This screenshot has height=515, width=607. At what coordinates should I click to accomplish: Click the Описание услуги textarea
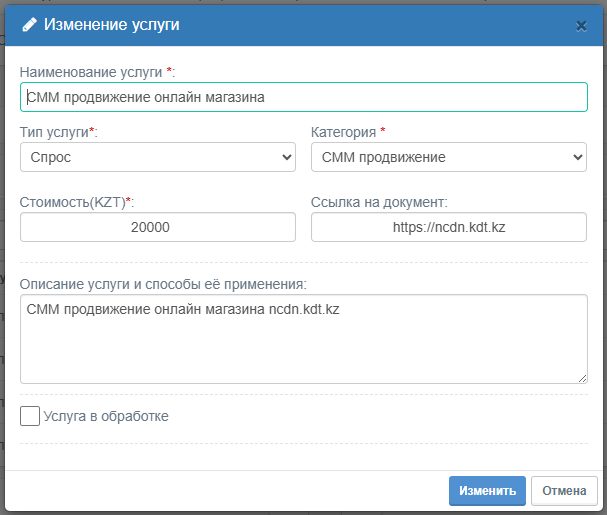click(304, 339)
